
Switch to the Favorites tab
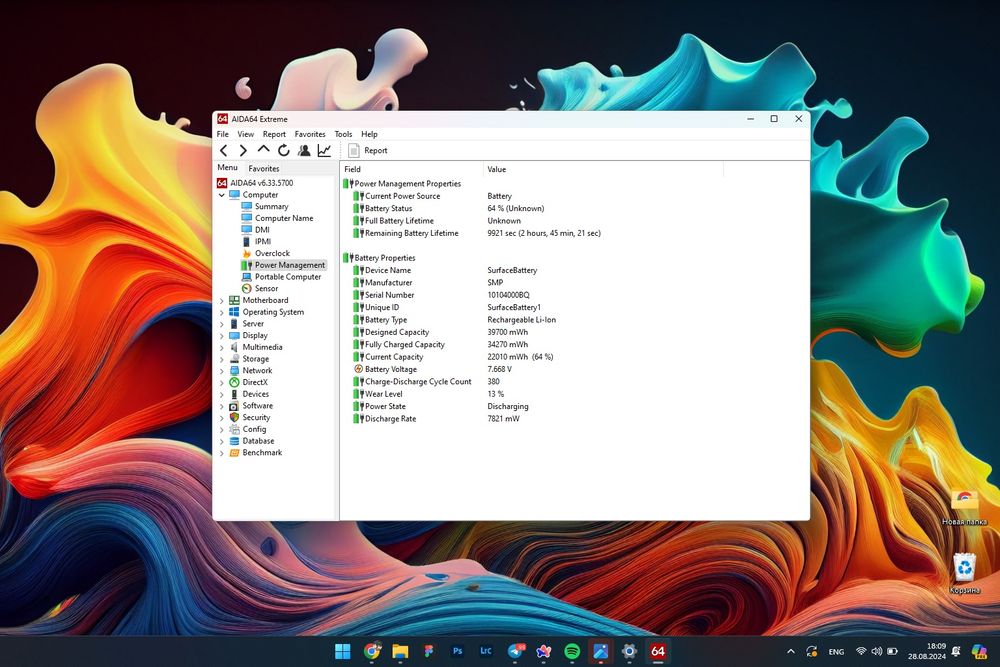[x=264, y=169]
